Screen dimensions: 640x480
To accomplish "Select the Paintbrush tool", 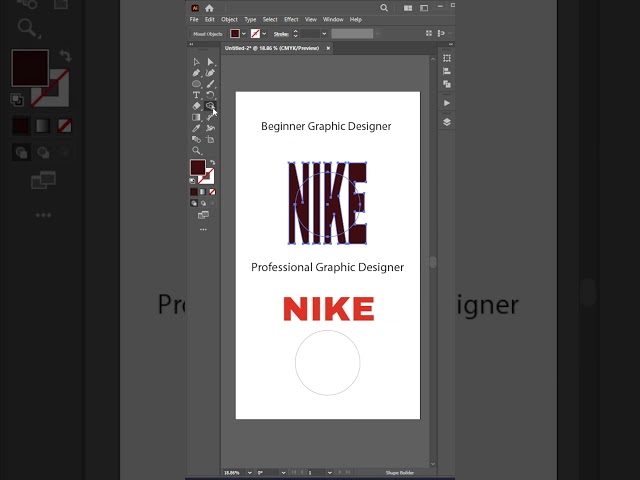I will pos(210,84).
